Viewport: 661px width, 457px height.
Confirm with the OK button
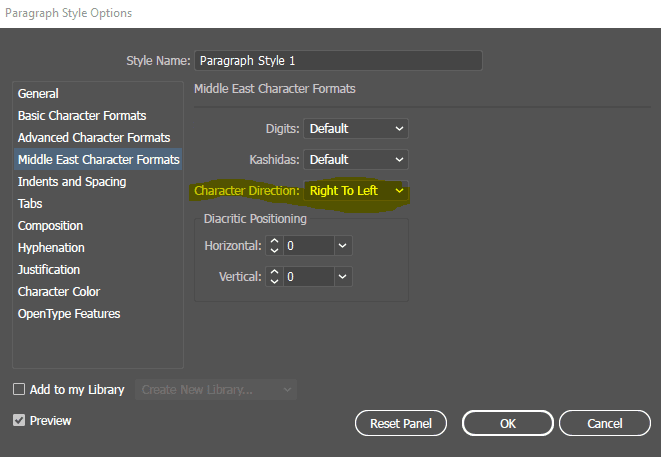pyautogui.click(x=508, y=423)
